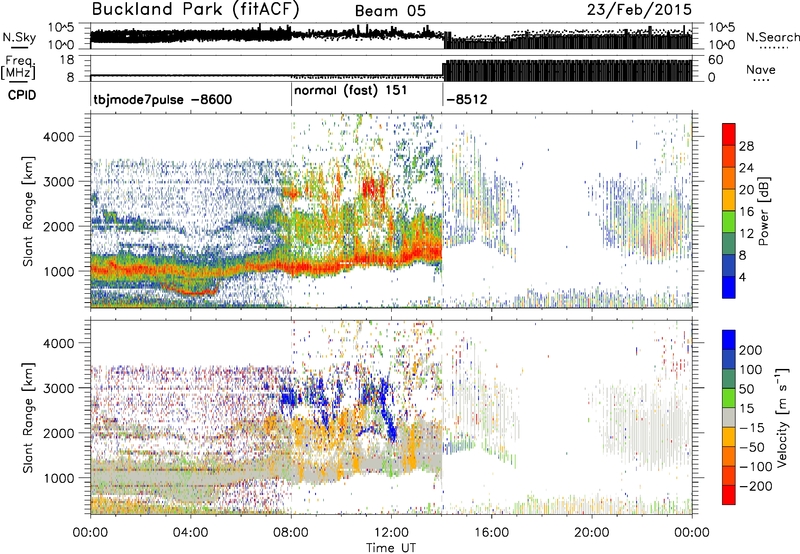Click the "12:00" time tick label
Viewport: 800px width, 554px height.
[391, 533]
